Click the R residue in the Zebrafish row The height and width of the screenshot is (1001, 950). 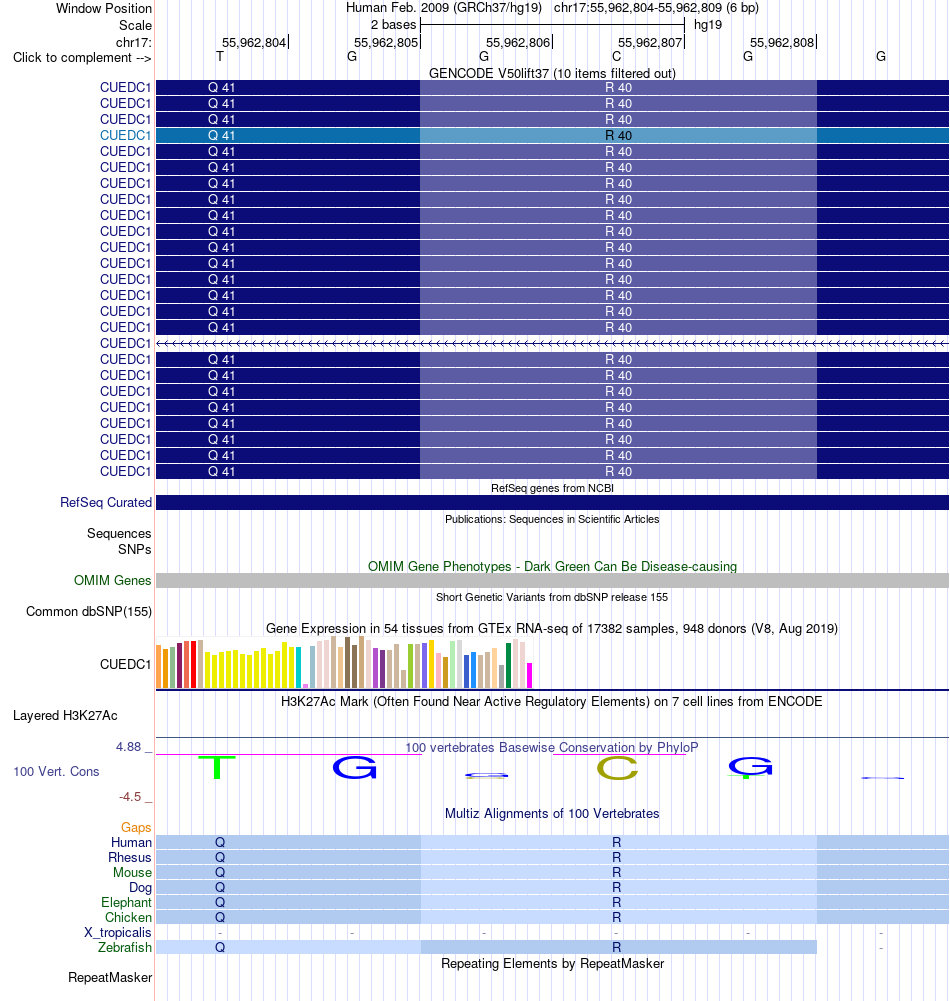616,947
